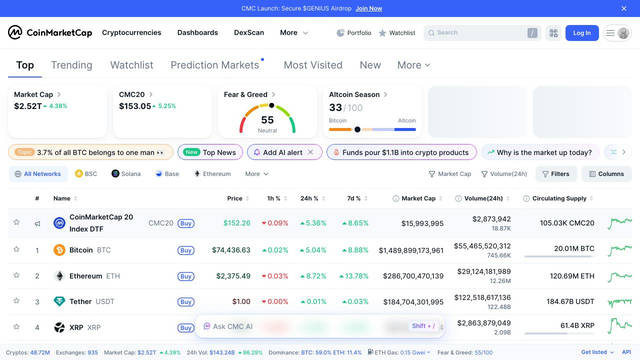Open the Filters button
The height and width of the screenshot is (360, 640).
[x=556, y=174]
